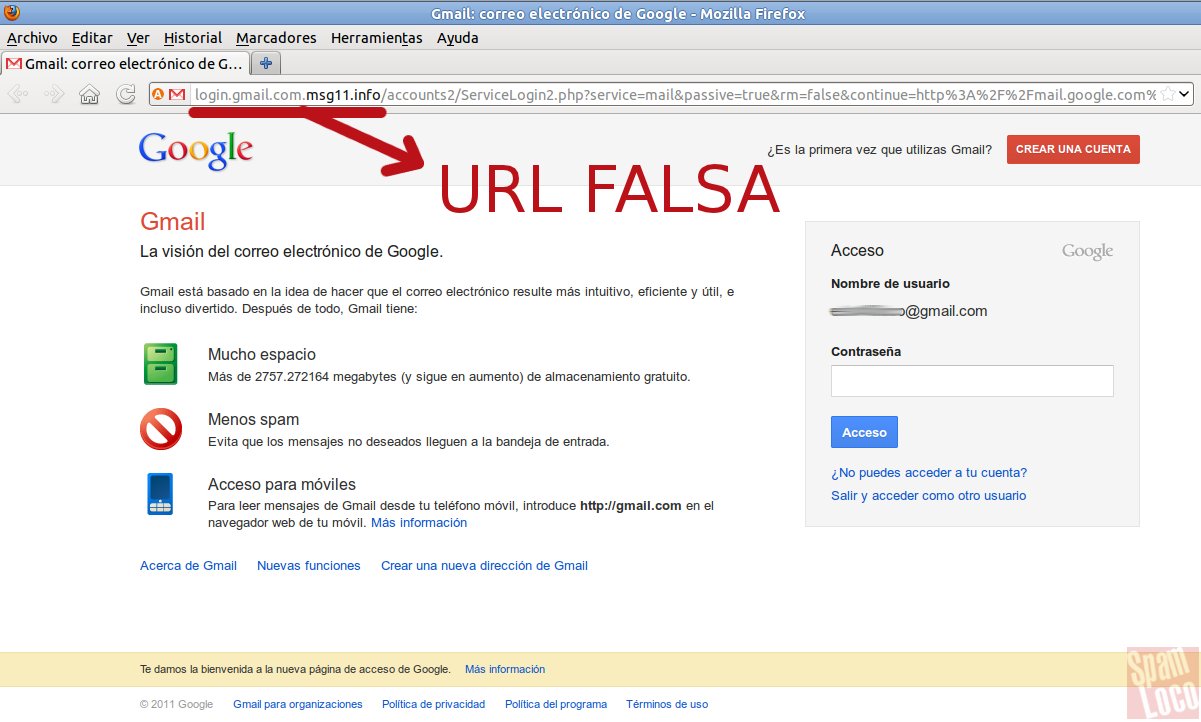Screen dimensions: 1201x722
Task: Select the Gmail browser tab
Action: coord(124,63)
